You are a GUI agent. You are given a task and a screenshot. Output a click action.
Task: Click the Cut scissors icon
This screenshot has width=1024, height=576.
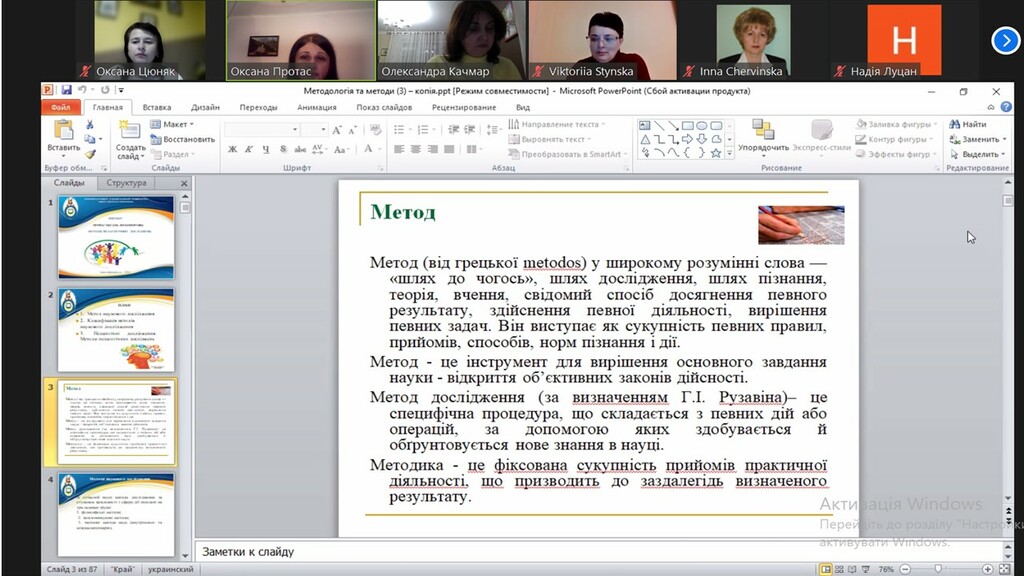point(90,125)
